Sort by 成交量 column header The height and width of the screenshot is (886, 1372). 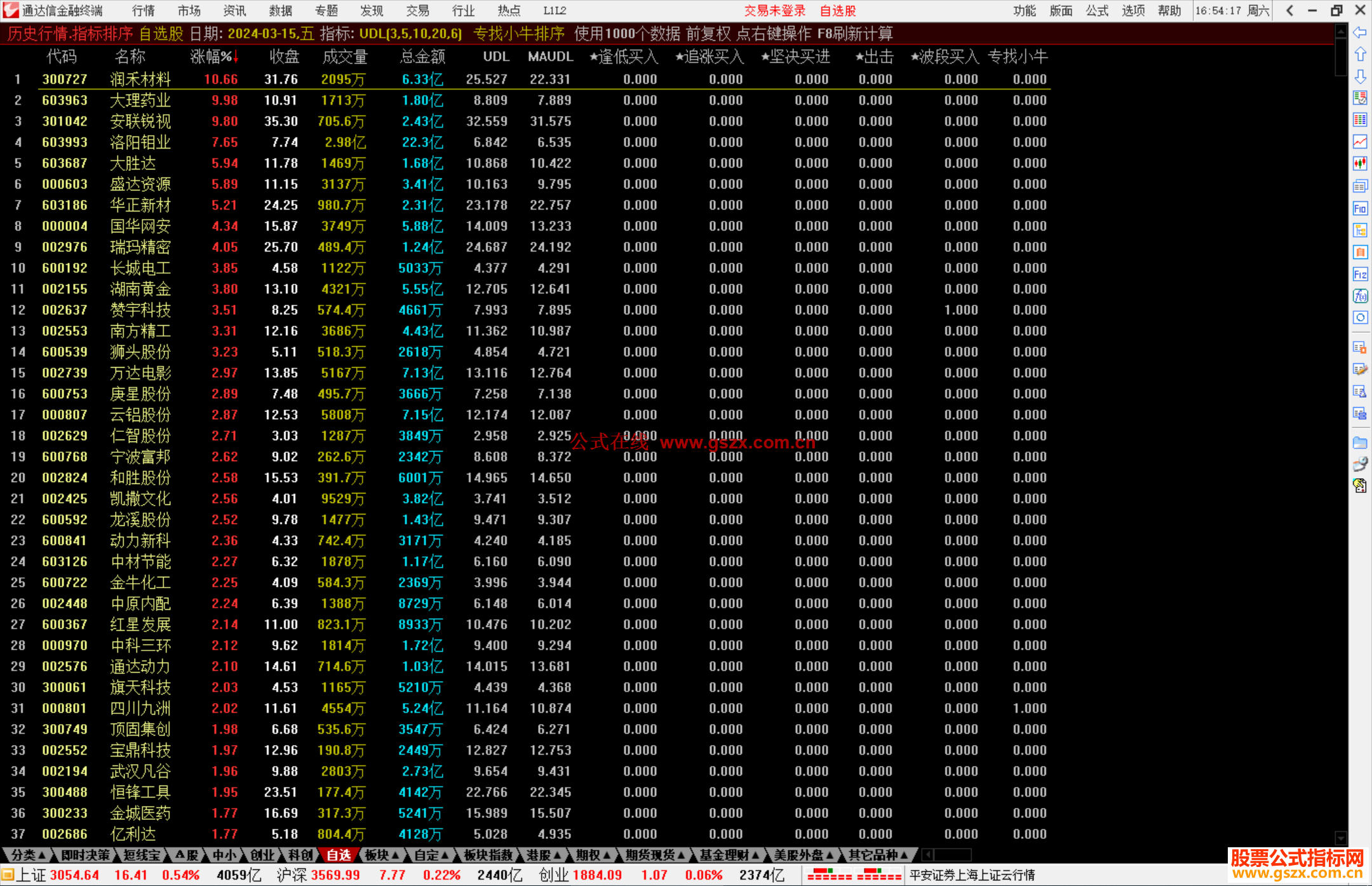pos(345,57)
